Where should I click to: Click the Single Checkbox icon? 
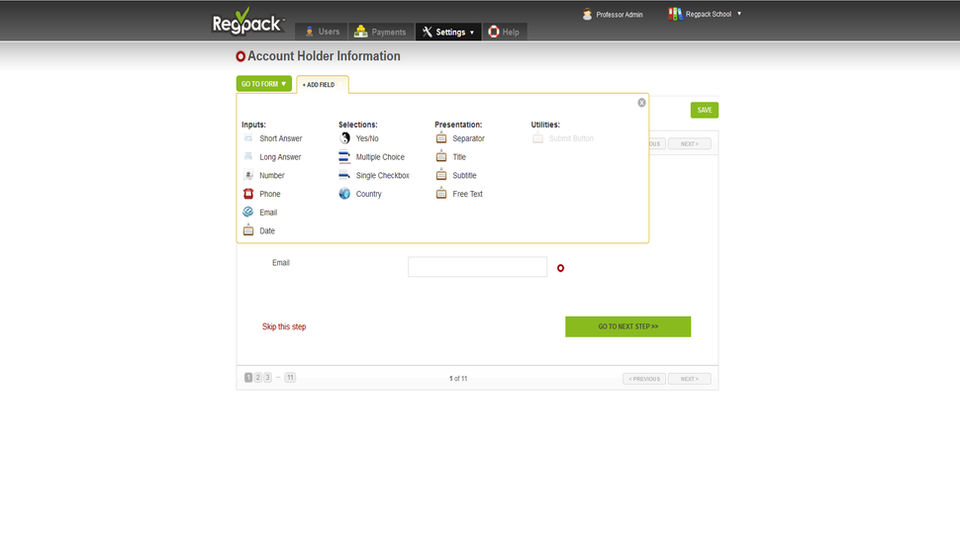pos(345,175)
